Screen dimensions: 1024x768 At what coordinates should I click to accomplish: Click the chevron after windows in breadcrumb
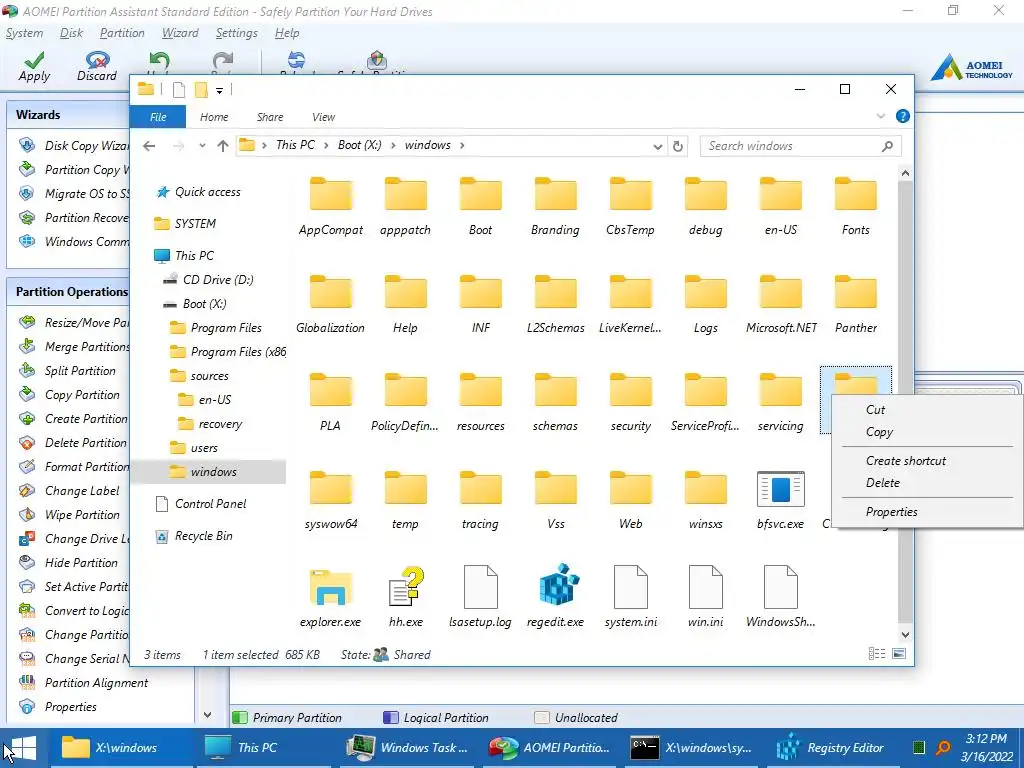point(462,145)
